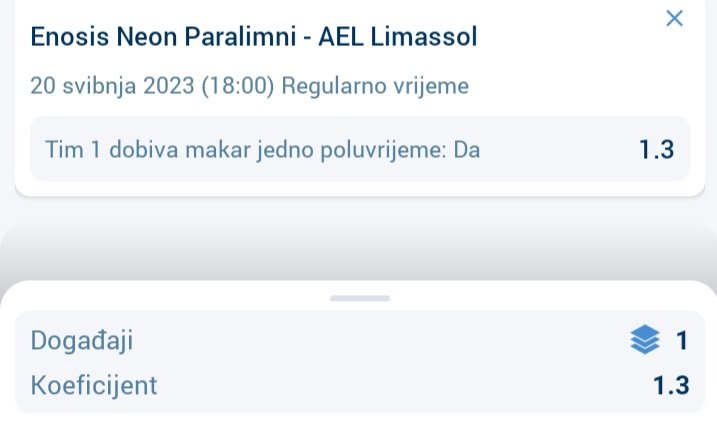The height and width of the screenshot is (431, 717).
Task: Click the 'AEL Limassol' team name
Action: pos(398,37)
